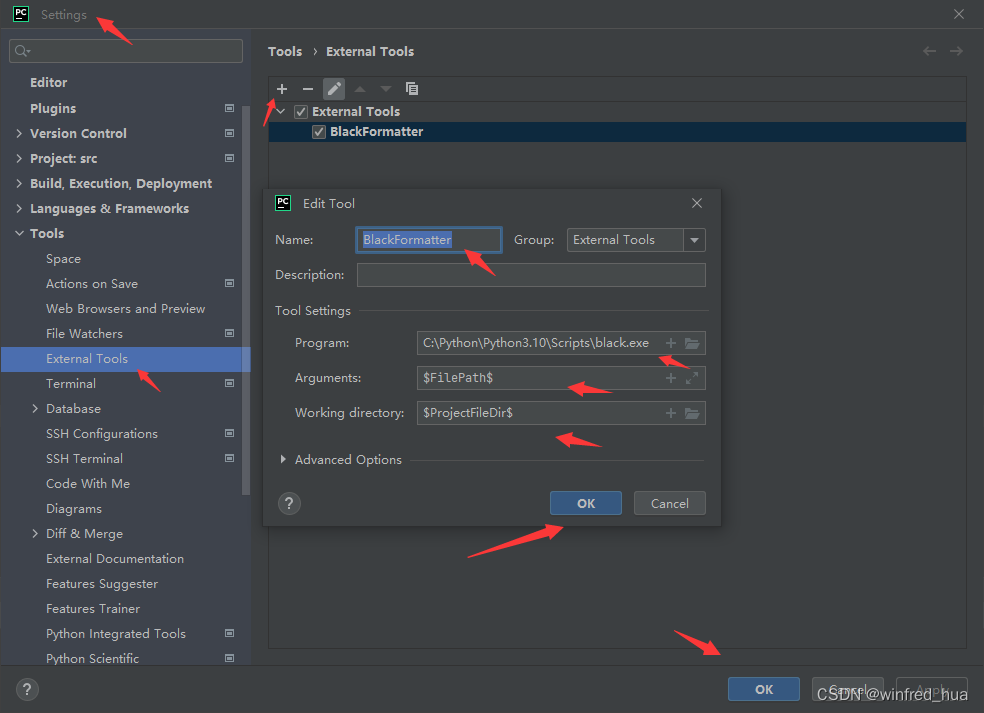The width and height of the screenshot is (984, 713).
Task: Click the move up arrow in toolbar
Action: coord(360,89)
